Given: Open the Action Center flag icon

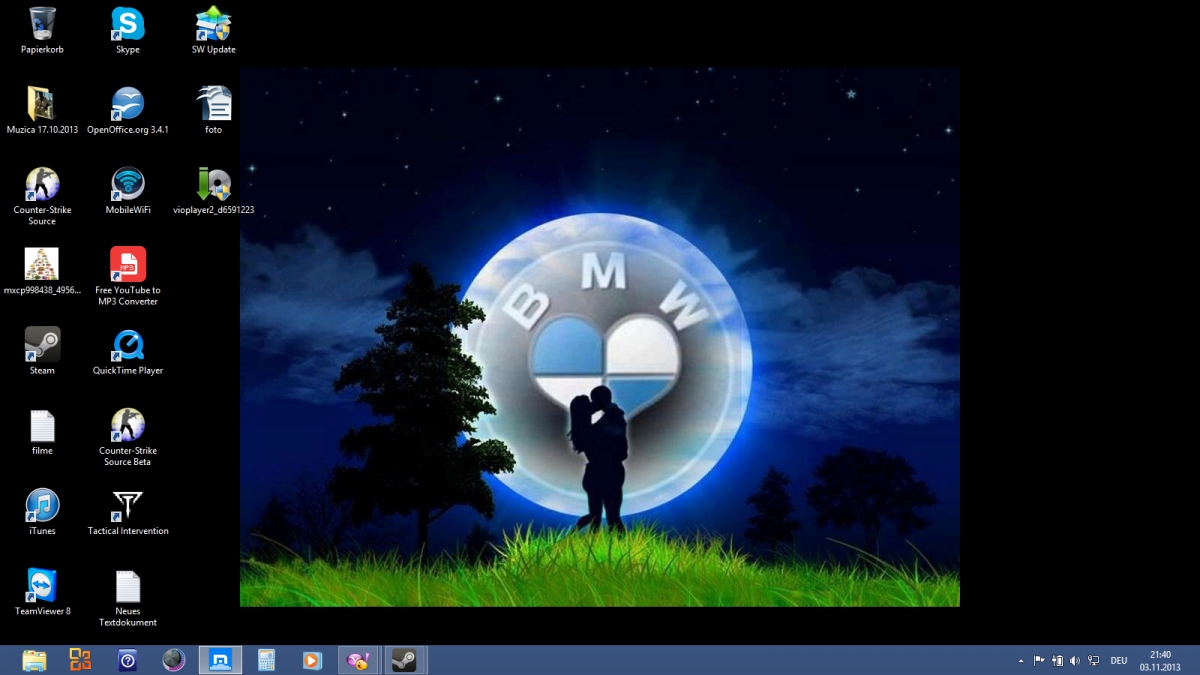Looking at the screenshot, I should 1039,661.
